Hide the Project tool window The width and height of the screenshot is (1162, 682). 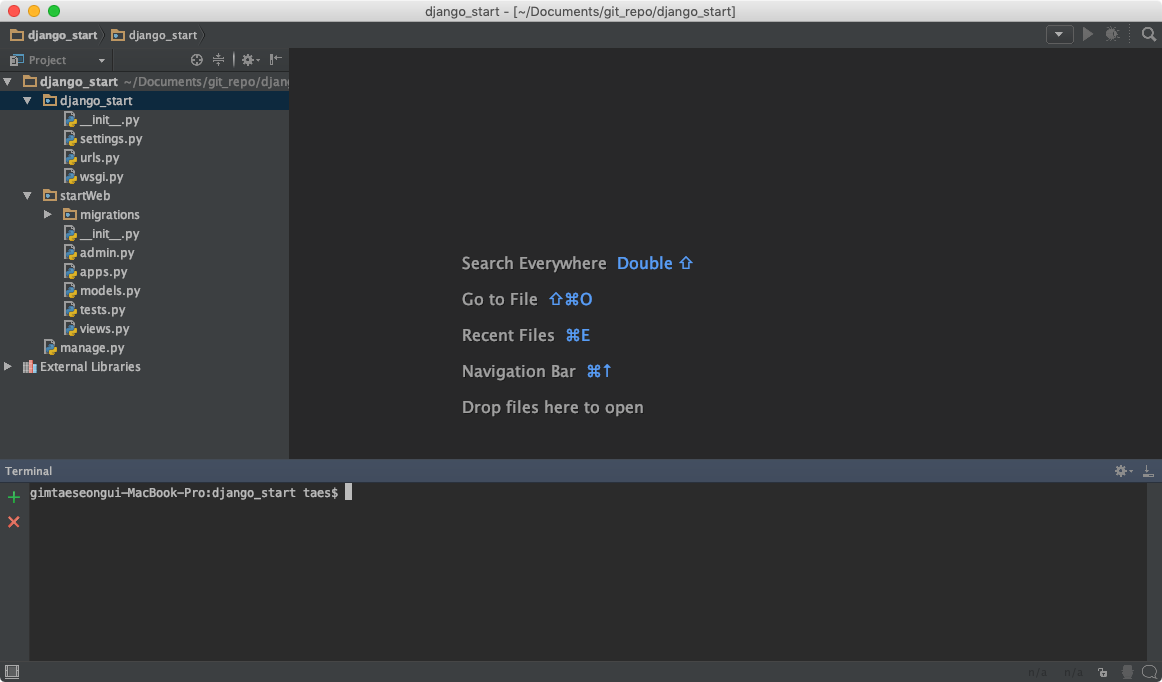pos(275,60)
